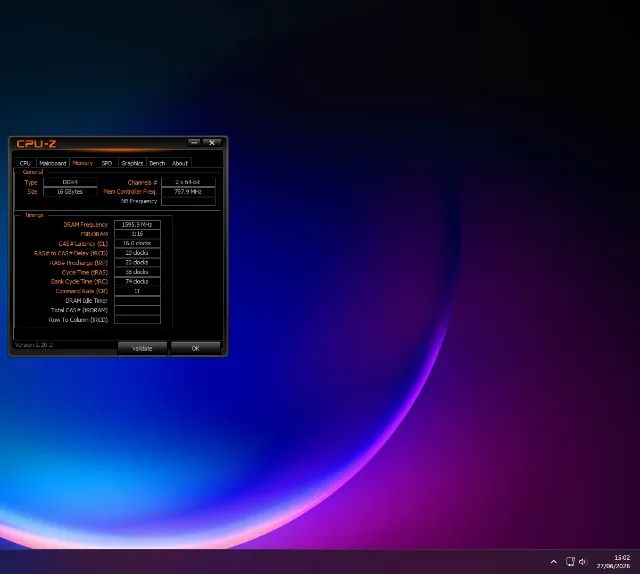Screen dimensions: 640x574
Task: Click the empty Total CAS# (tRDRAM) field
Action: coord(137,310)
